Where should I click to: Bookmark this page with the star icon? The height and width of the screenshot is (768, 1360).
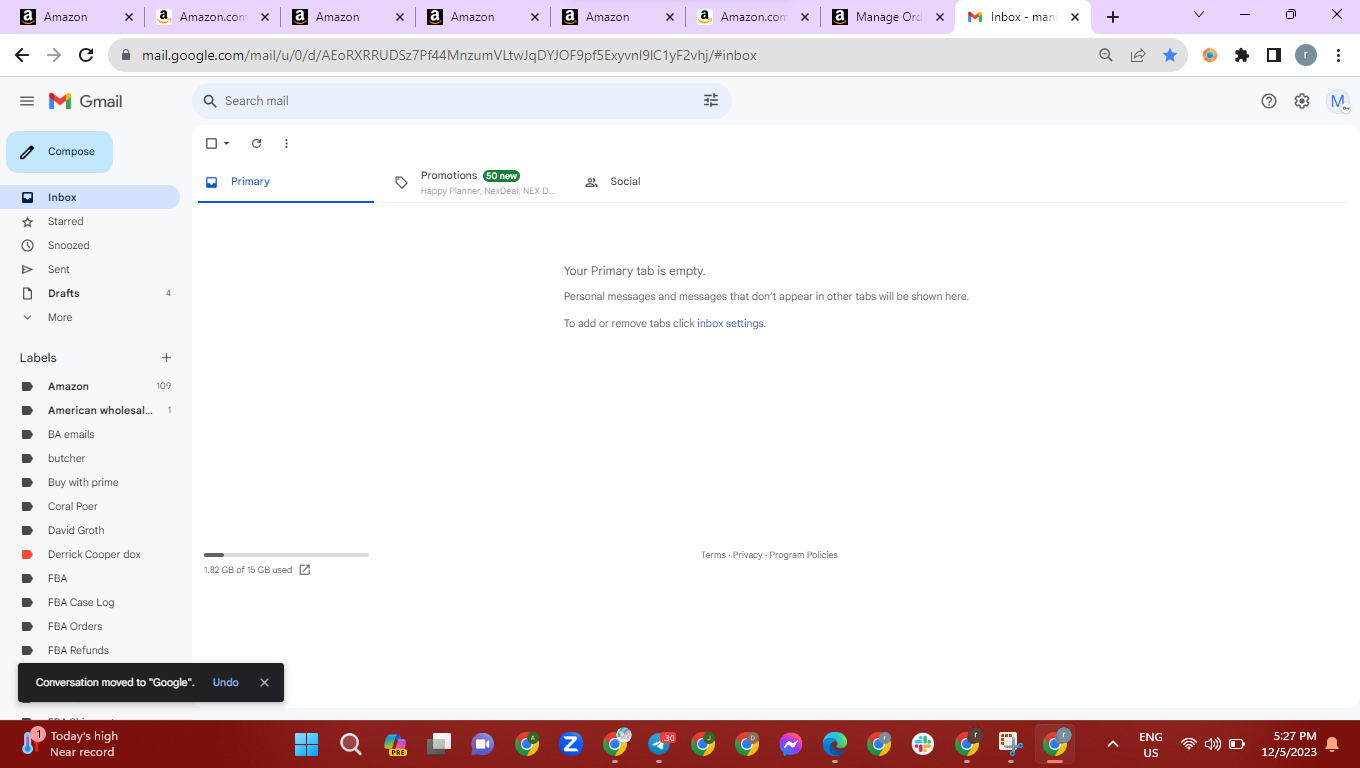[x=1170, y=56]
